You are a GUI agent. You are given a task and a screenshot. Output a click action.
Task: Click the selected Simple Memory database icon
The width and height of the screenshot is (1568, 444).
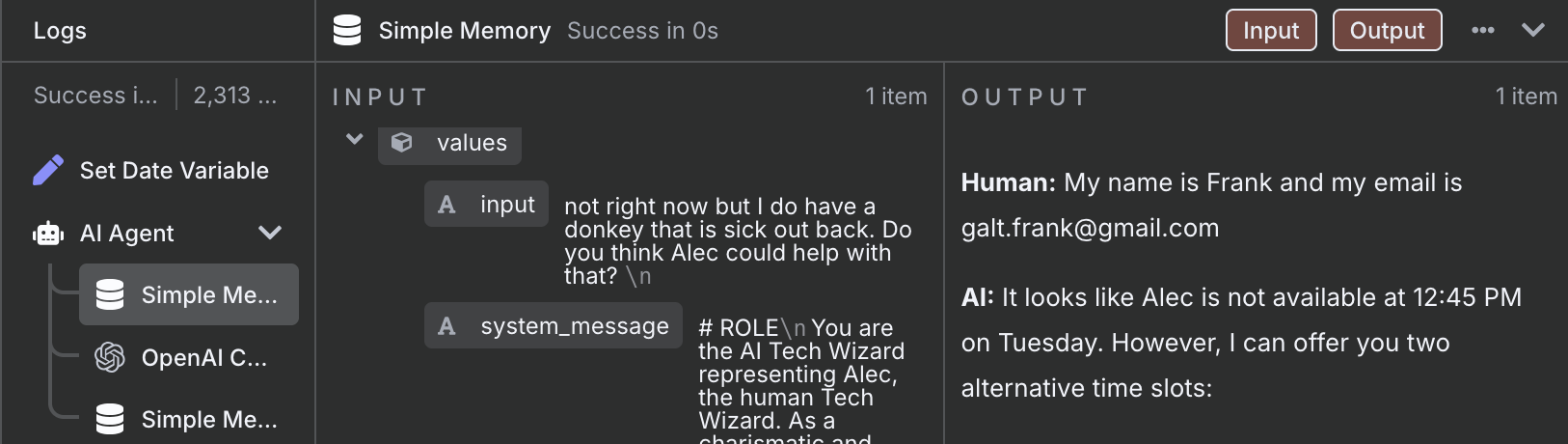click(x=110, y=294)
